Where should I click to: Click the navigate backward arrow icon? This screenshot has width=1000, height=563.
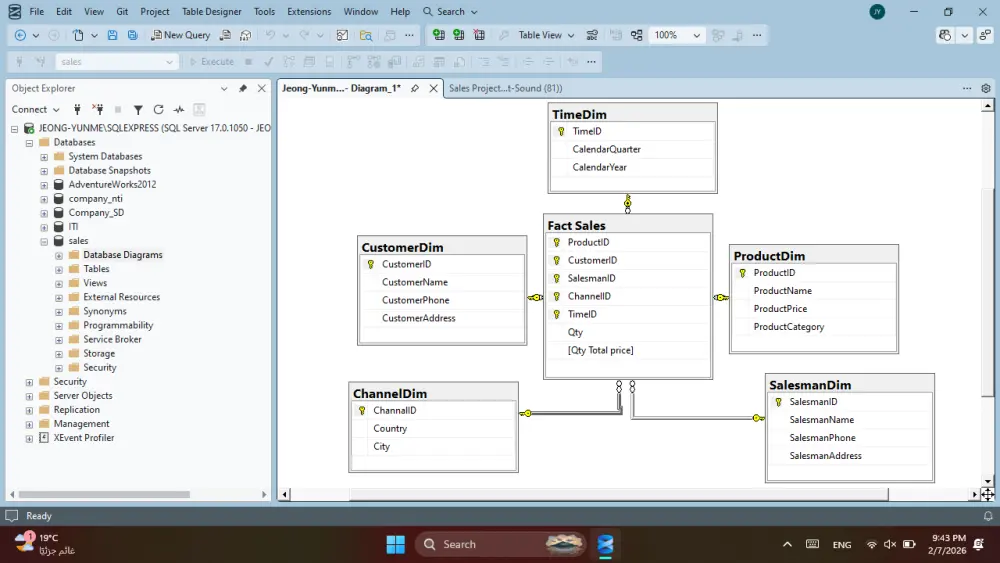pos(20,35)
